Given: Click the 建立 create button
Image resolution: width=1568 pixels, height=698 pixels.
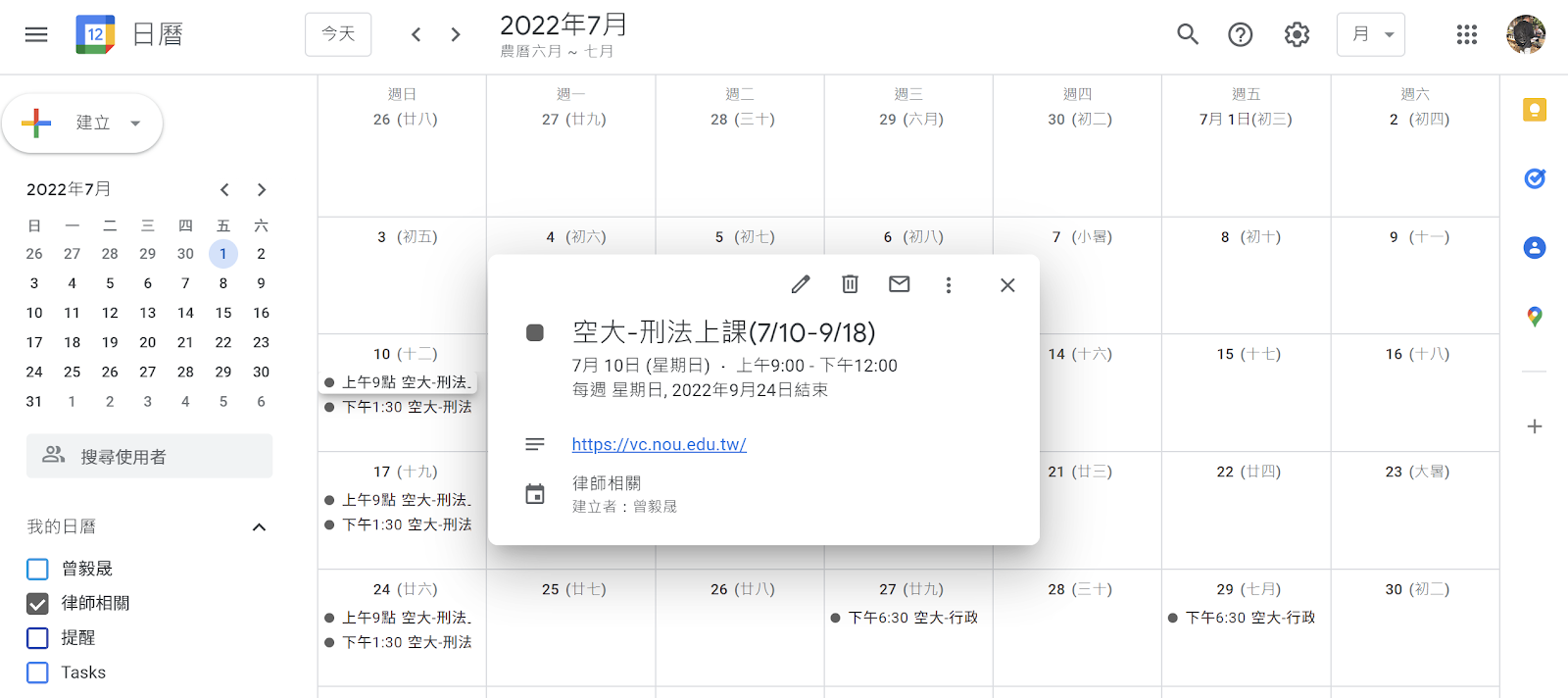Looking at the screenshot, I should click(82, 124).
